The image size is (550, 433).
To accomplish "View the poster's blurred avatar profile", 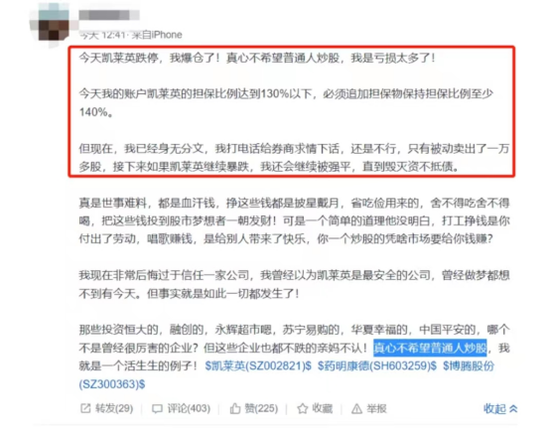I will [x=54, y=25].
